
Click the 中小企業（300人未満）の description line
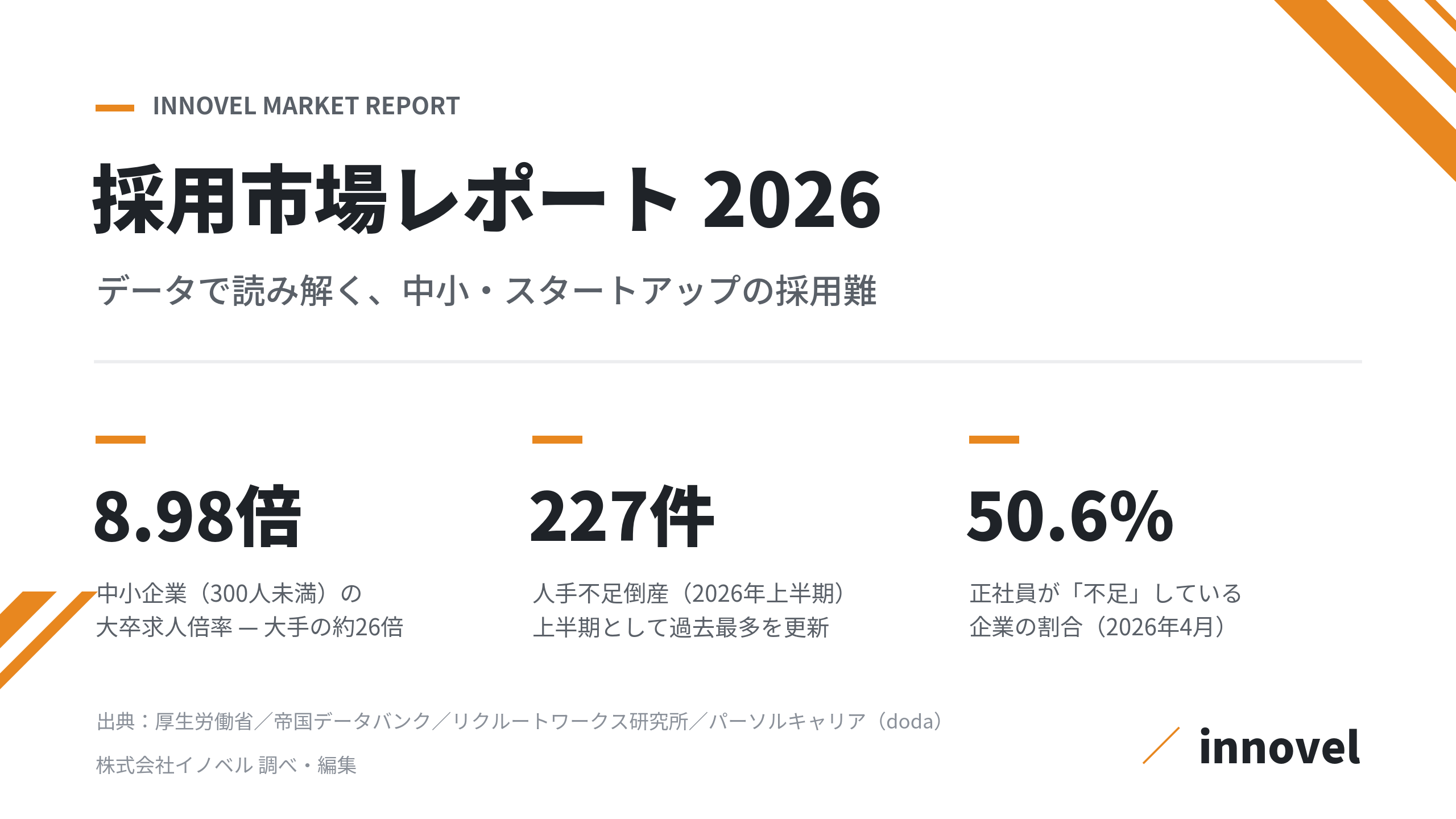[229, 593]
